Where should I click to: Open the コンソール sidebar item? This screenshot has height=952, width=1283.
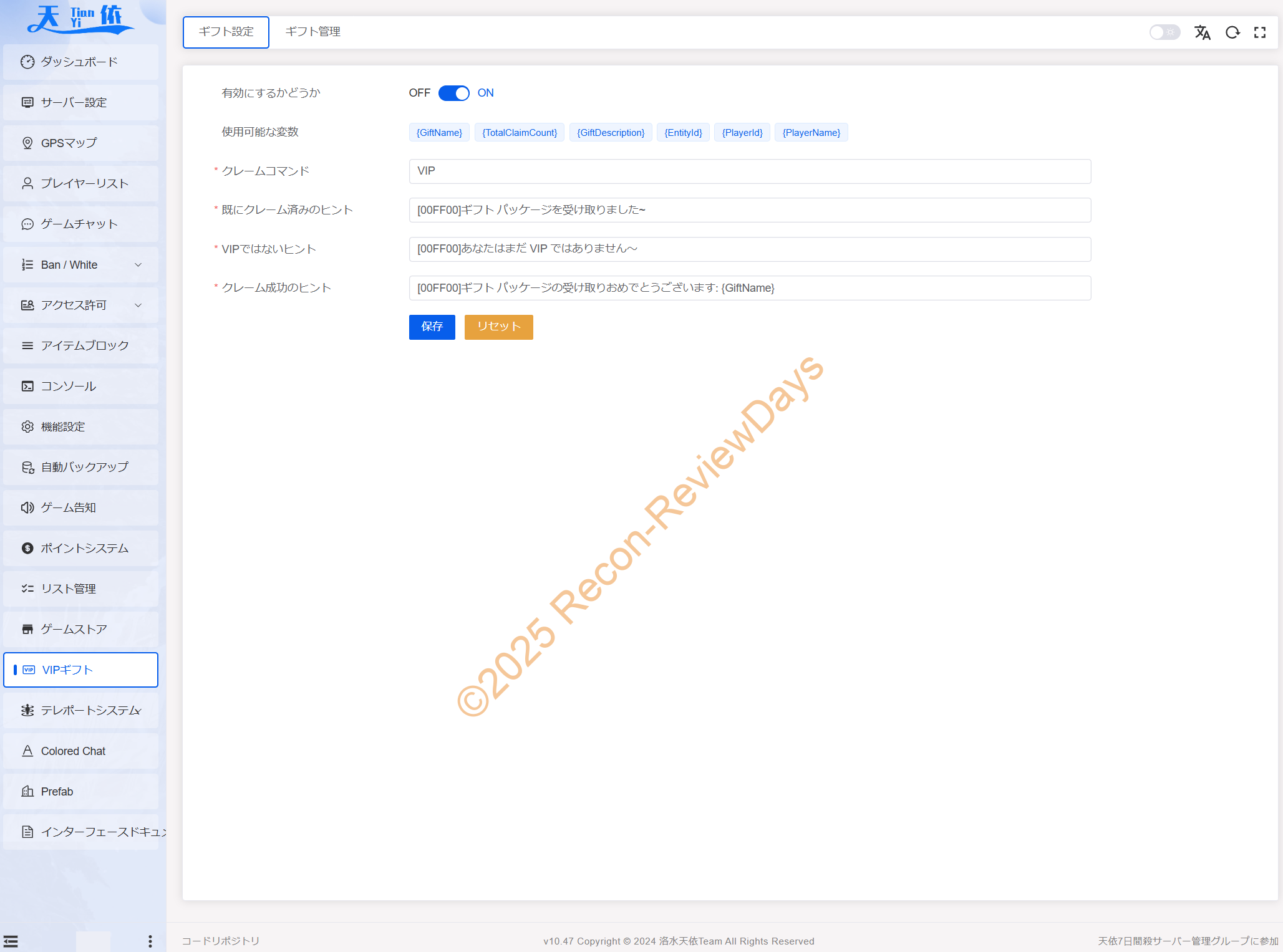coord(80,386)
